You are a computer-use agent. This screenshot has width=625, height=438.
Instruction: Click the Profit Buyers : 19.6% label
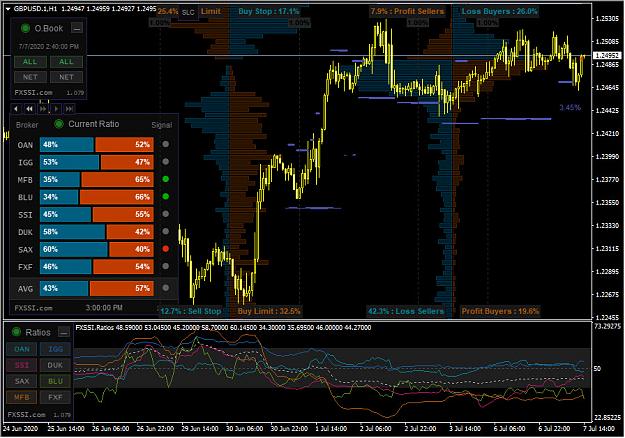[x=500, y=311]
